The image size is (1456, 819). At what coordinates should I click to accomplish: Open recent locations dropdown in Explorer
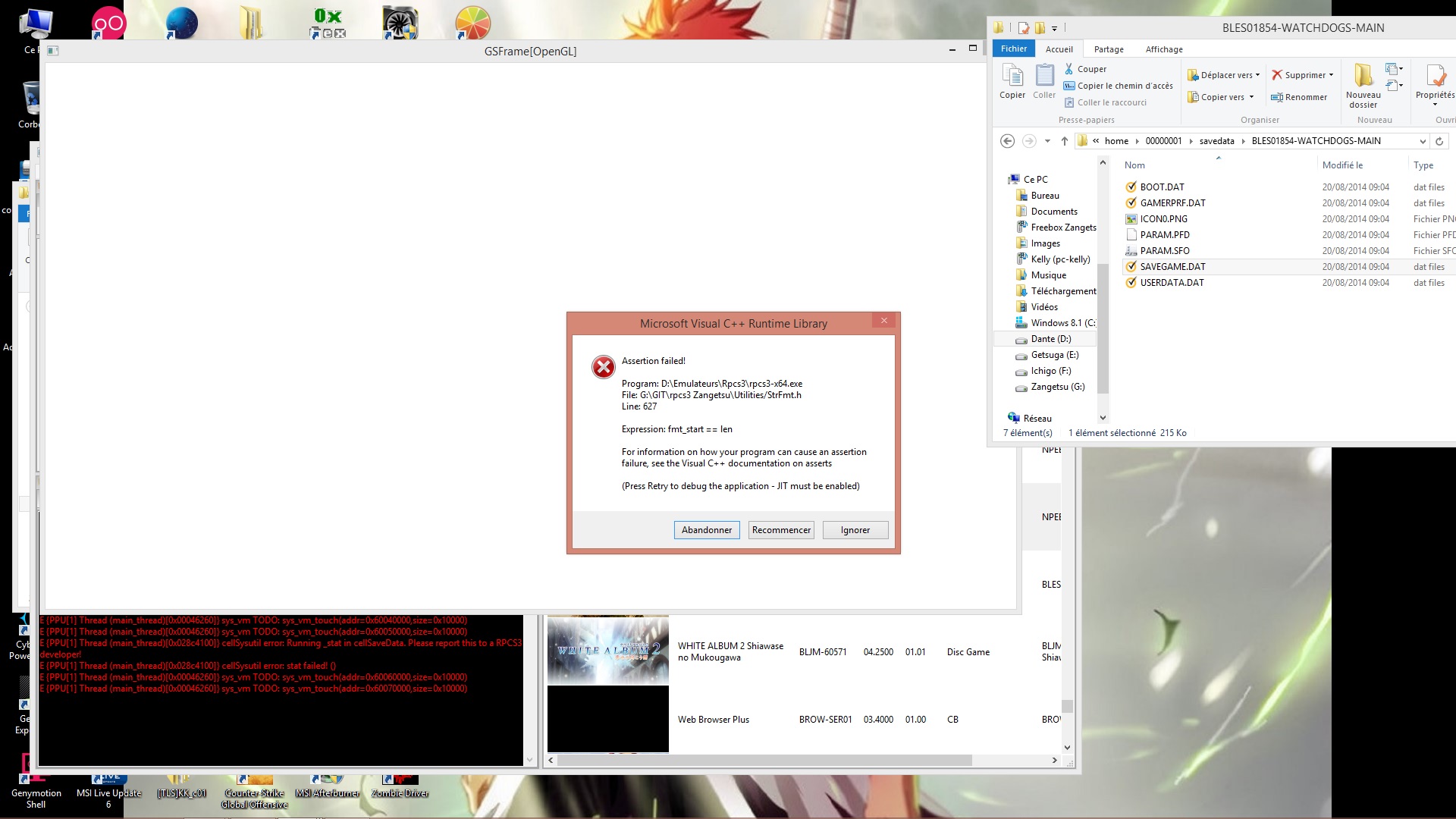(x=1047, y=141)
